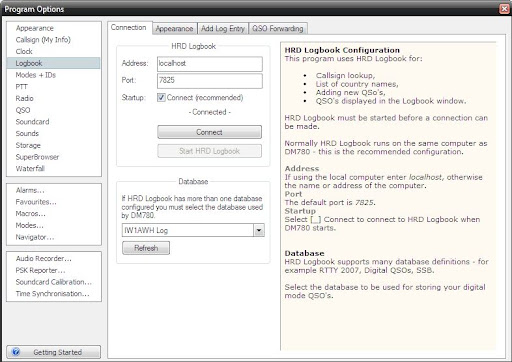The image size is (512, 362).
Task: Select PTT in the options list
Action: [x=21, y=87]
